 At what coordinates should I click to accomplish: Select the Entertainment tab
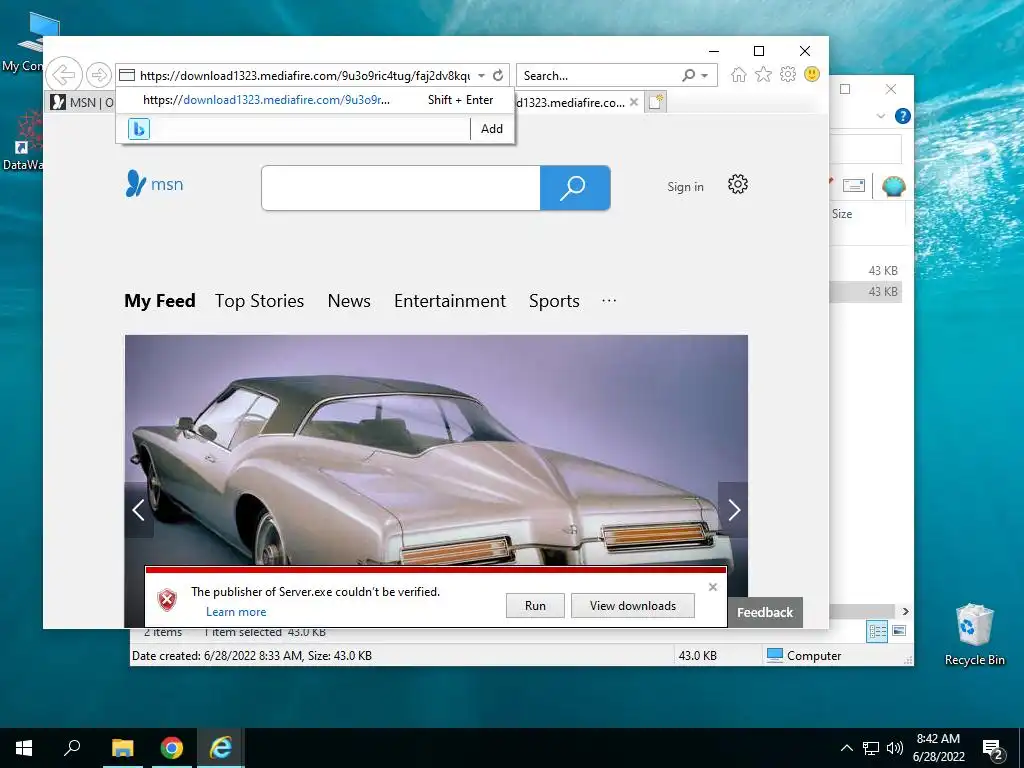(449, 301)
